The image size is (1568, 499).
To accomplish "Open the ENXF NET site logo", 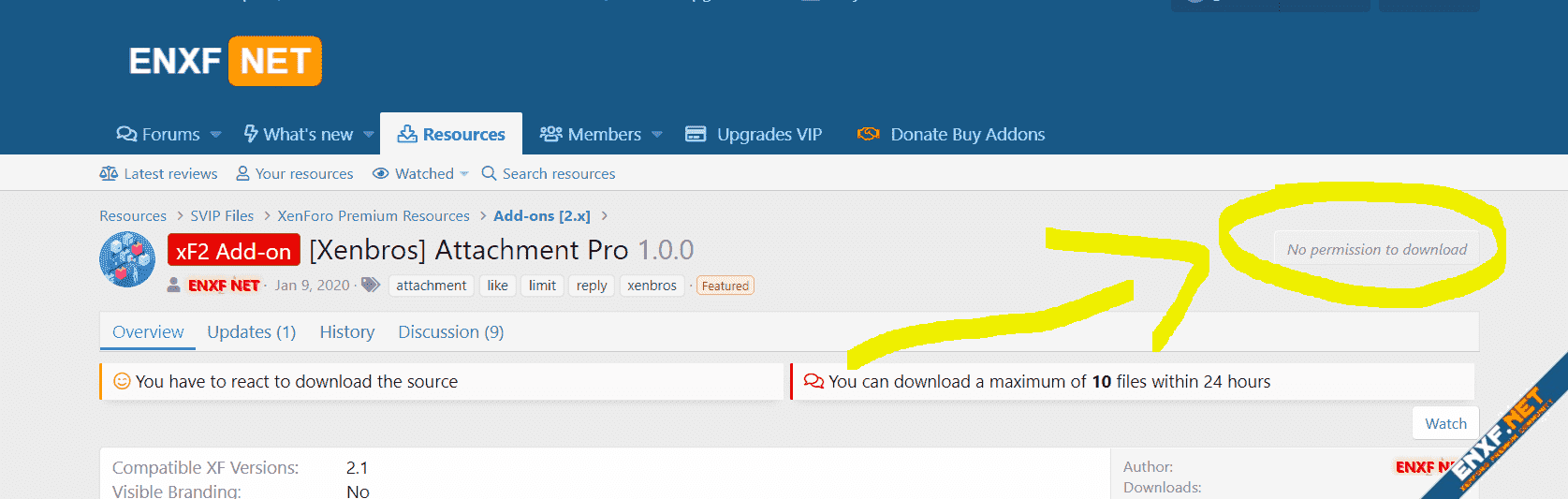I will (x=225, y=61).
